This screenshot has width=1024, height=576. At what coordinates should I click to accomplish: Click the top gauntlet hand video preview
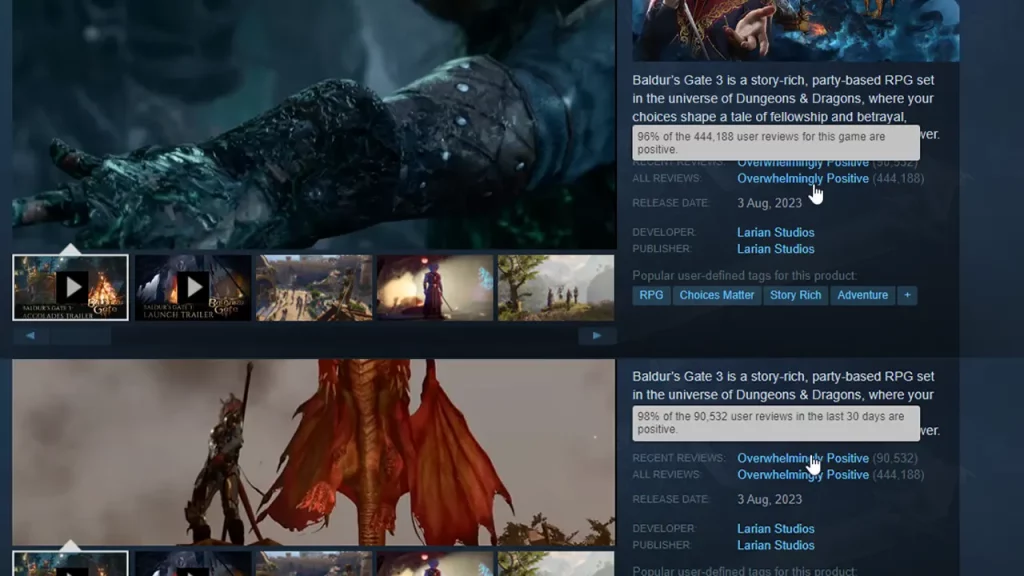[314, 124]
